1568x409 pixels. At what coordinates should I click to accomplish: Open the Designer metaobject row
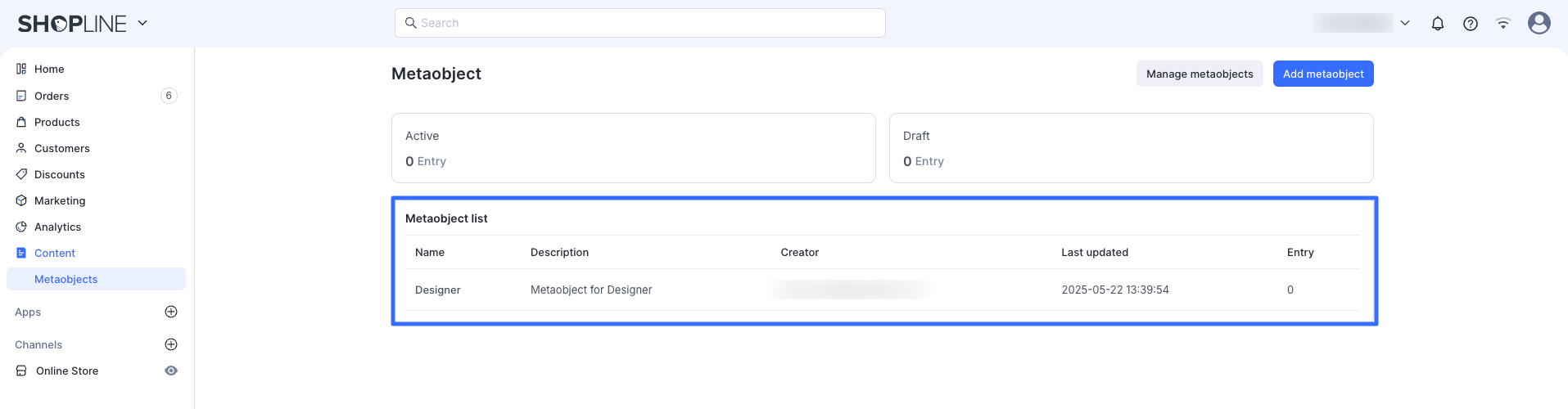pyautogui.click(x=438, y=290)
